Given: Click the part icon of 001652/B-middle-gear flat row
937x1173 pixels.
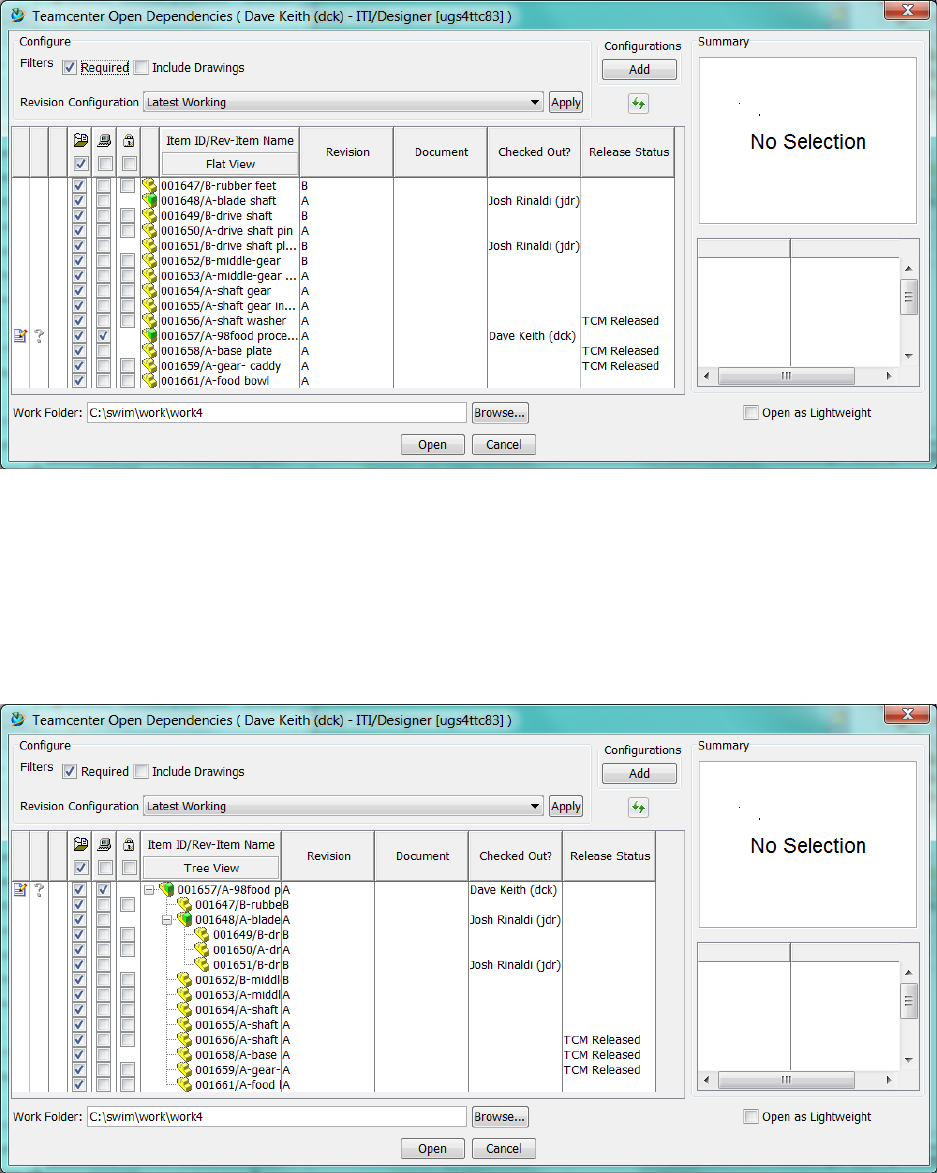Looking at the screenshot, I should [x=150, y=260].
